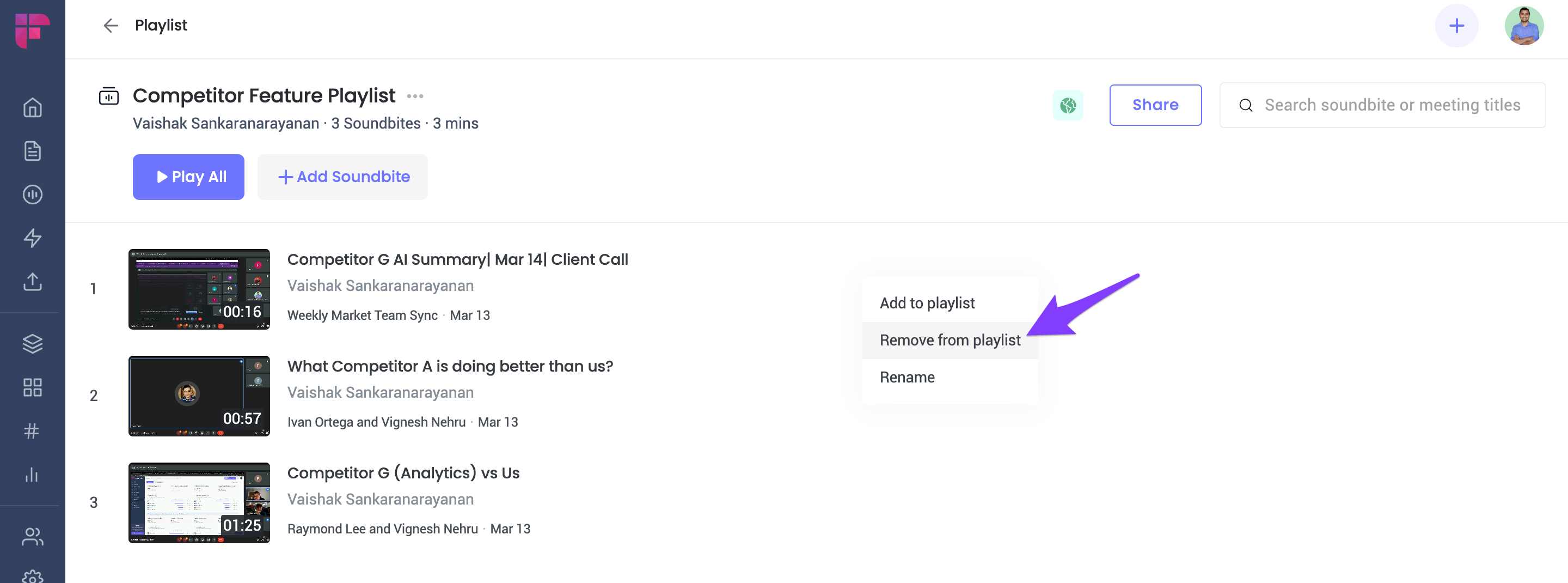
Task: Click the grid apps icon in sidebar
Action: pyautogui.click(x=32, y=387)
